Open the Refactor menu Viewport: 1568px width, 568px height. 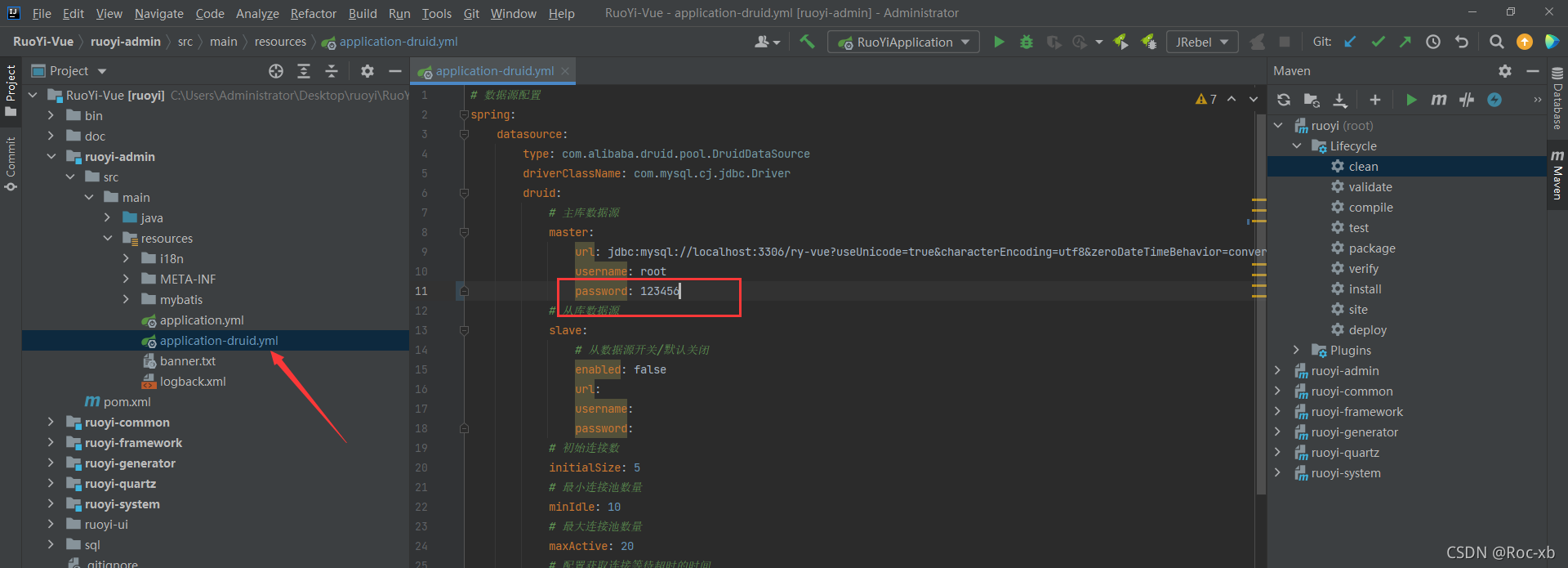tap(314, 13)
